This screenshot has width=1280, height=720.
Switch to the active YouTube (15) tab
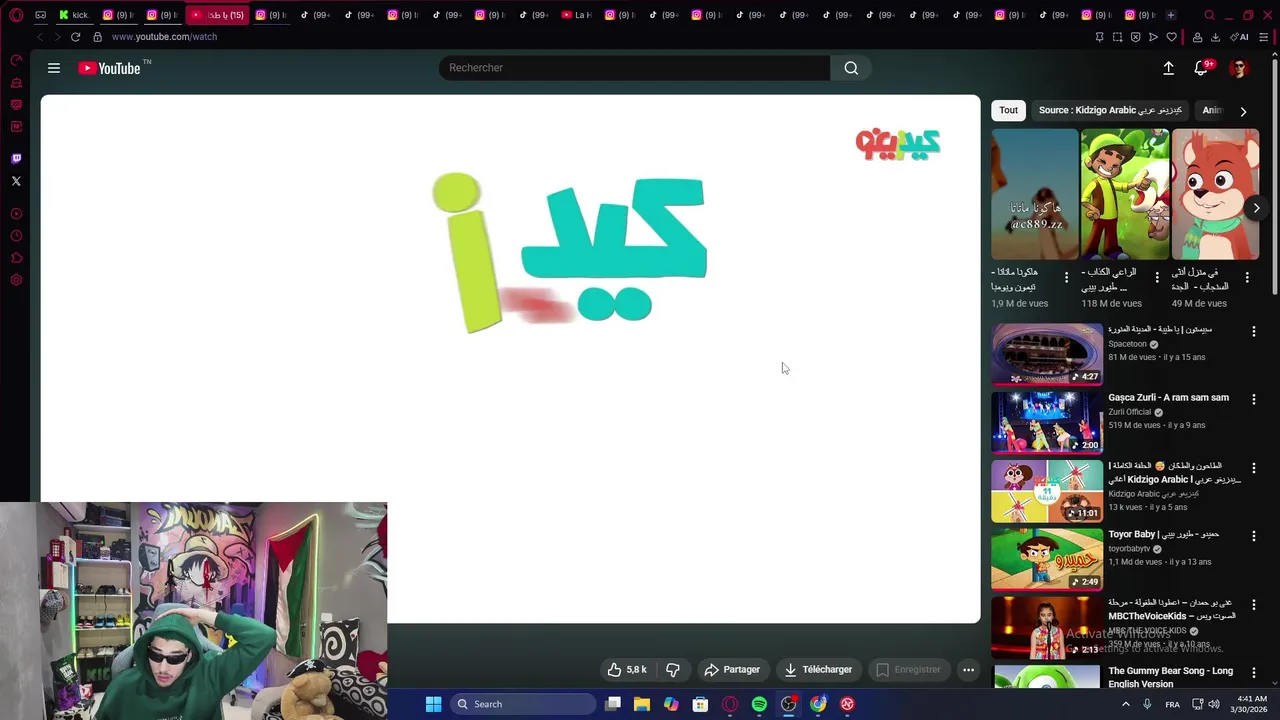click(x=217, y=15)
